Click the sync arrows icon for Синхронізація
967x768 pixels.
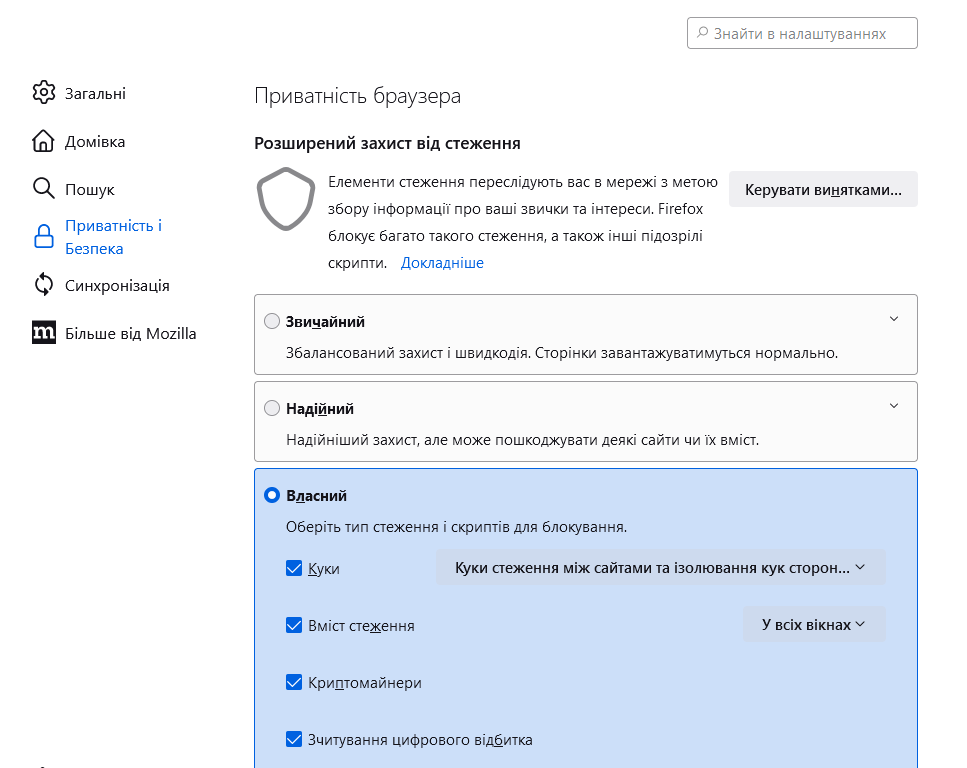tap(43, 285)
